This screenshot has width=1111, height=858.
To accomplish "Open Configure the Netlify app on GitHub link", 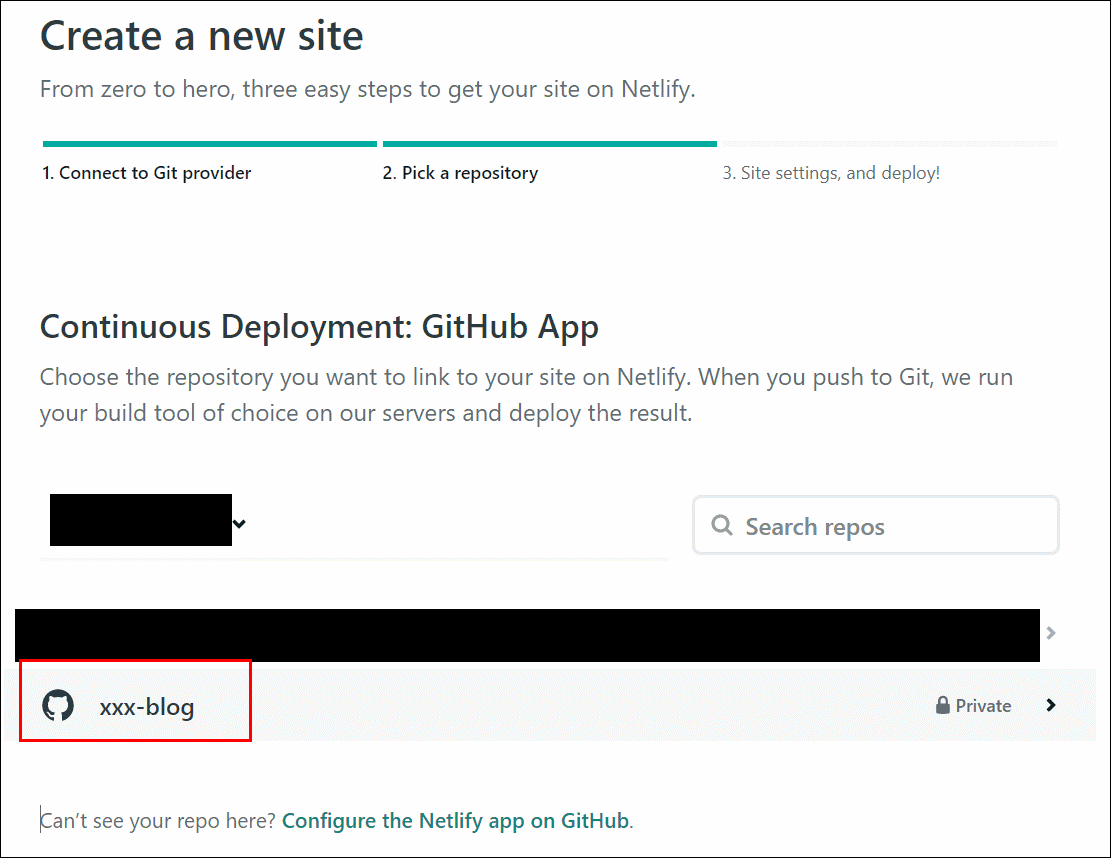I will (456, 820).
